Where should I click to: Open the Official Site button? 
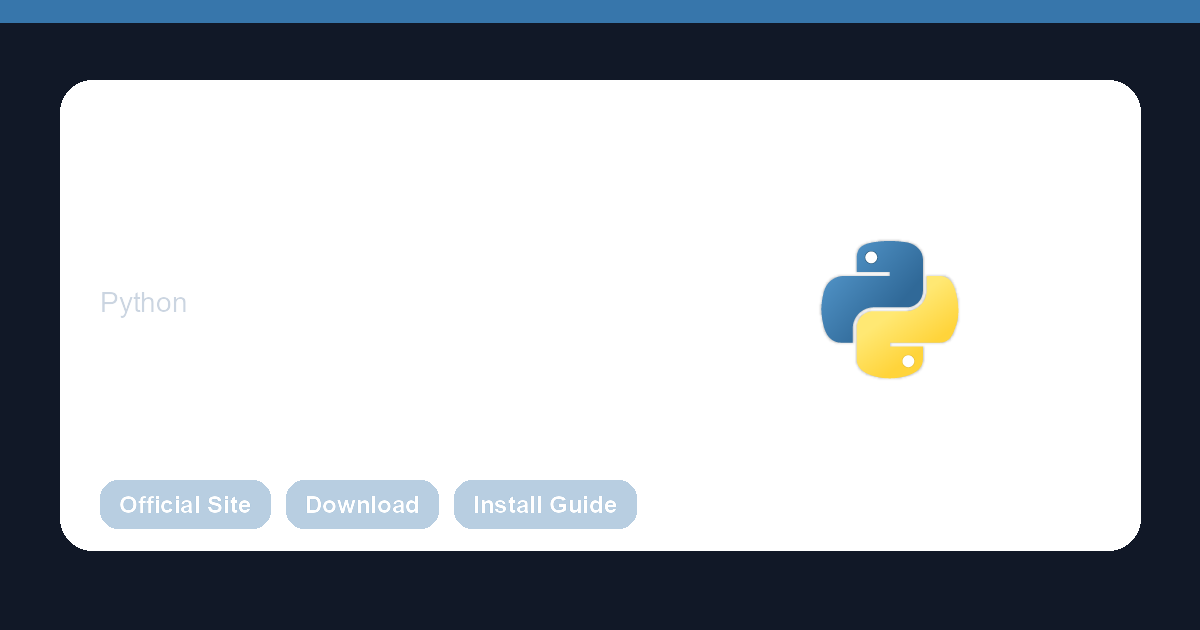coord(185,504)
